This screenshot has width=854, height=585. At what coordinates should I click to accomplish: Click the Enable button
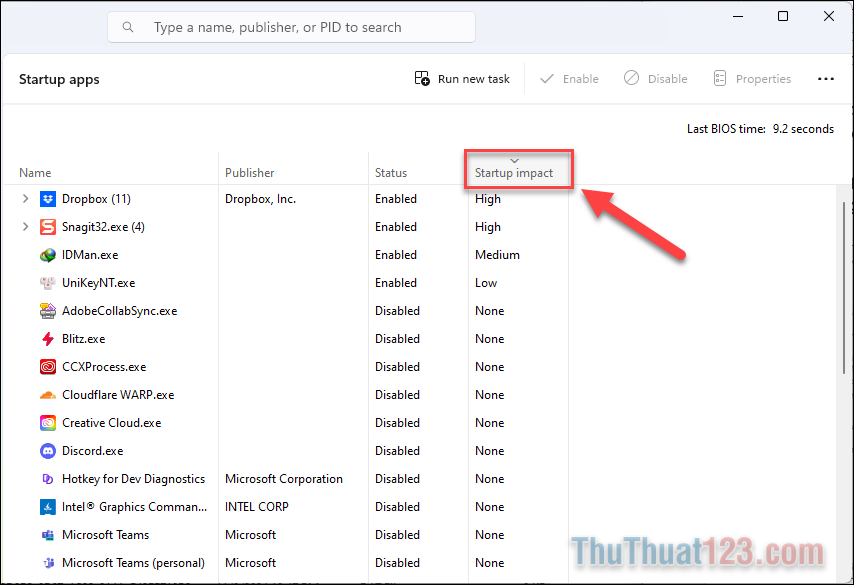point(569,79)
